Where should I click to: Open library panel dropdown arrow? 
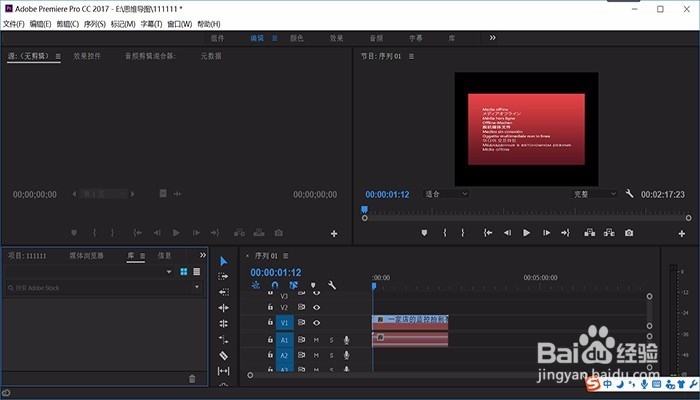[x=169, y=271]
